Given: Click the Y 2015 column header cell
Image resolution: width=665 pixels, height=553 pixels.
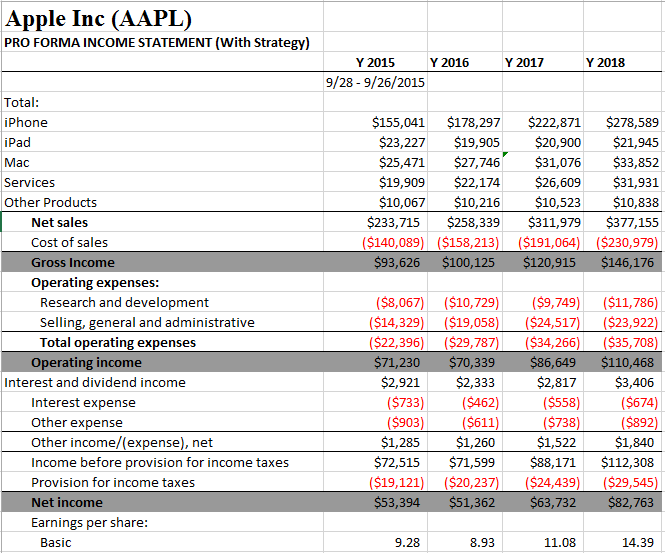Looking at the screenshot, I should [x=375, y=62].
